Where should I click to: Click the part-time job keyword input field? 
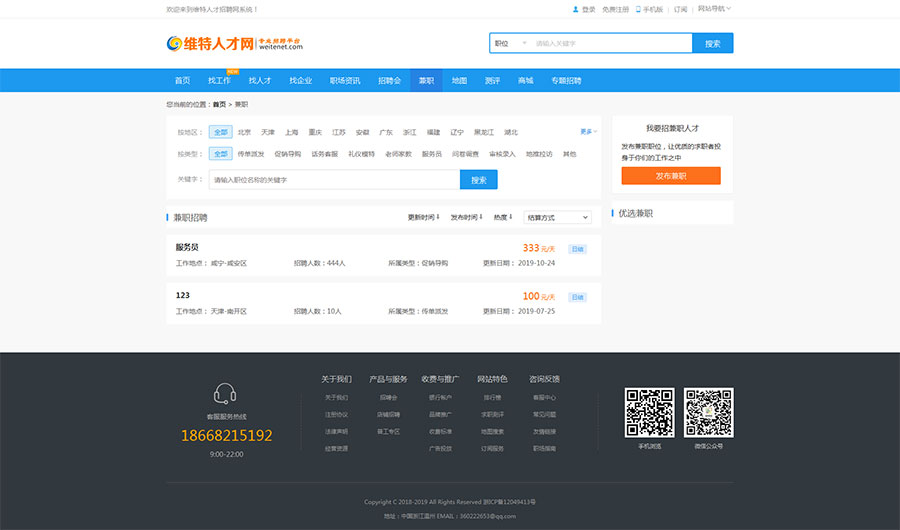[334, 180]
